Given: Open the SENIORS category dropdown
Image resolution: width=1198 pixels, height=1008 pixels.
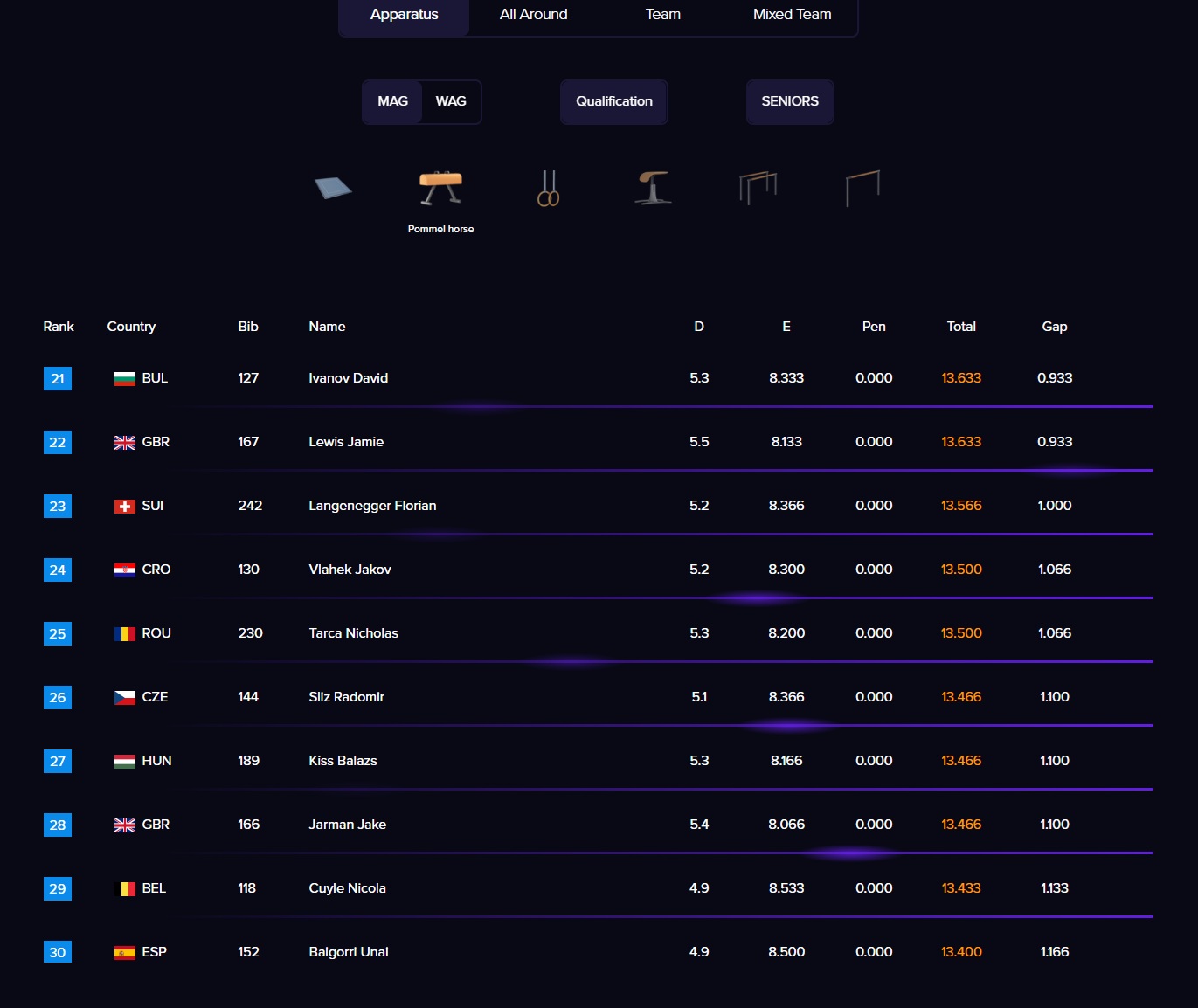Looking at the screenshot, I should [790, 101].
